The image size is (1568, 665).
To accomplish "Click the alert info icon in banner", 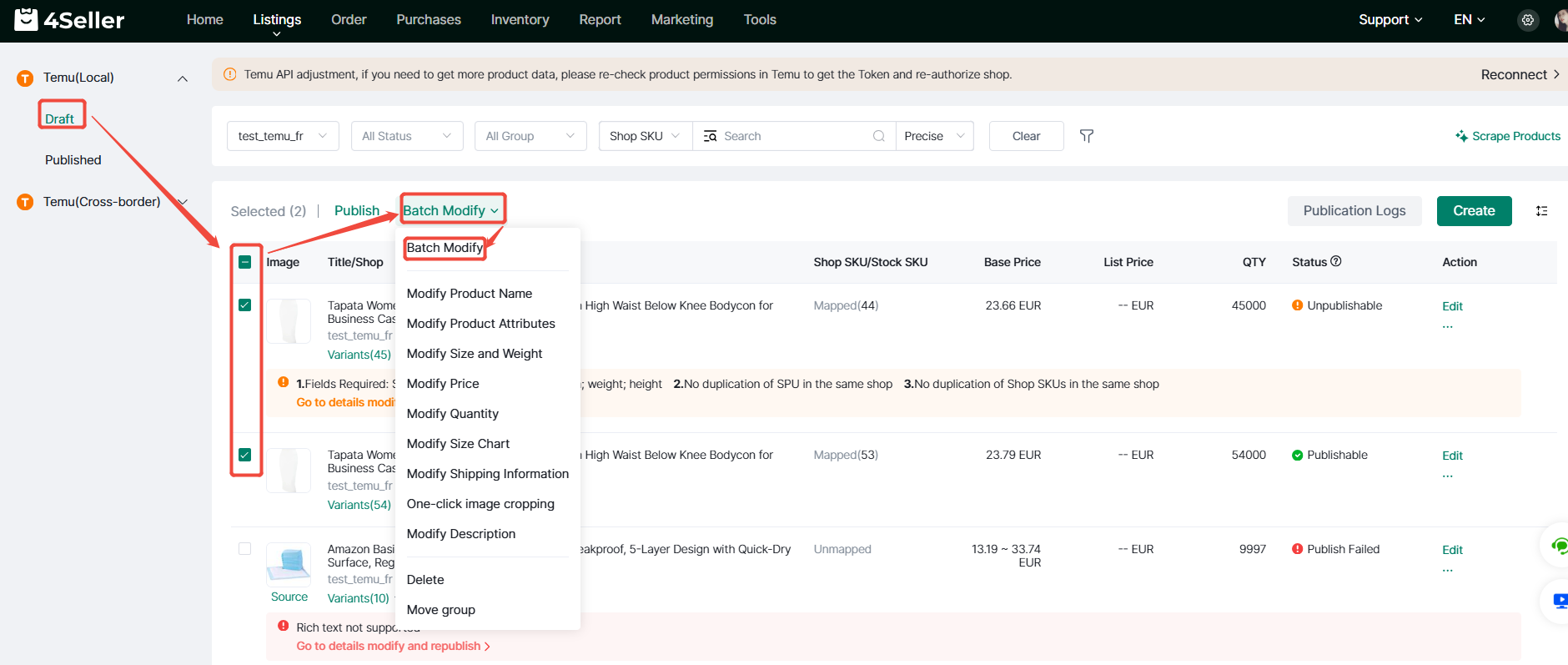I will (x=230, y=74).
